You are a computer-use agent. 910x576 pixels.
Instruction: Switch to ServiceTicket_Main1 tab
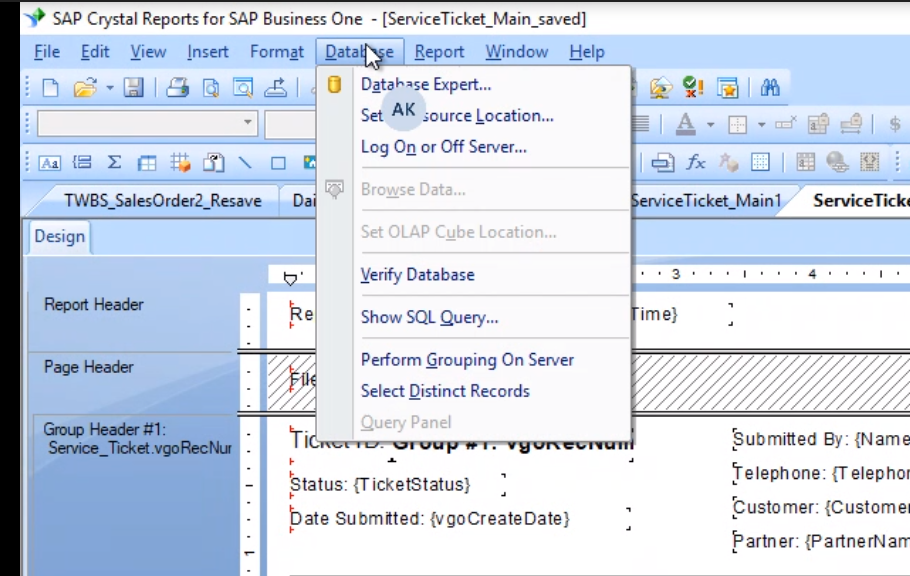[706, 201]
